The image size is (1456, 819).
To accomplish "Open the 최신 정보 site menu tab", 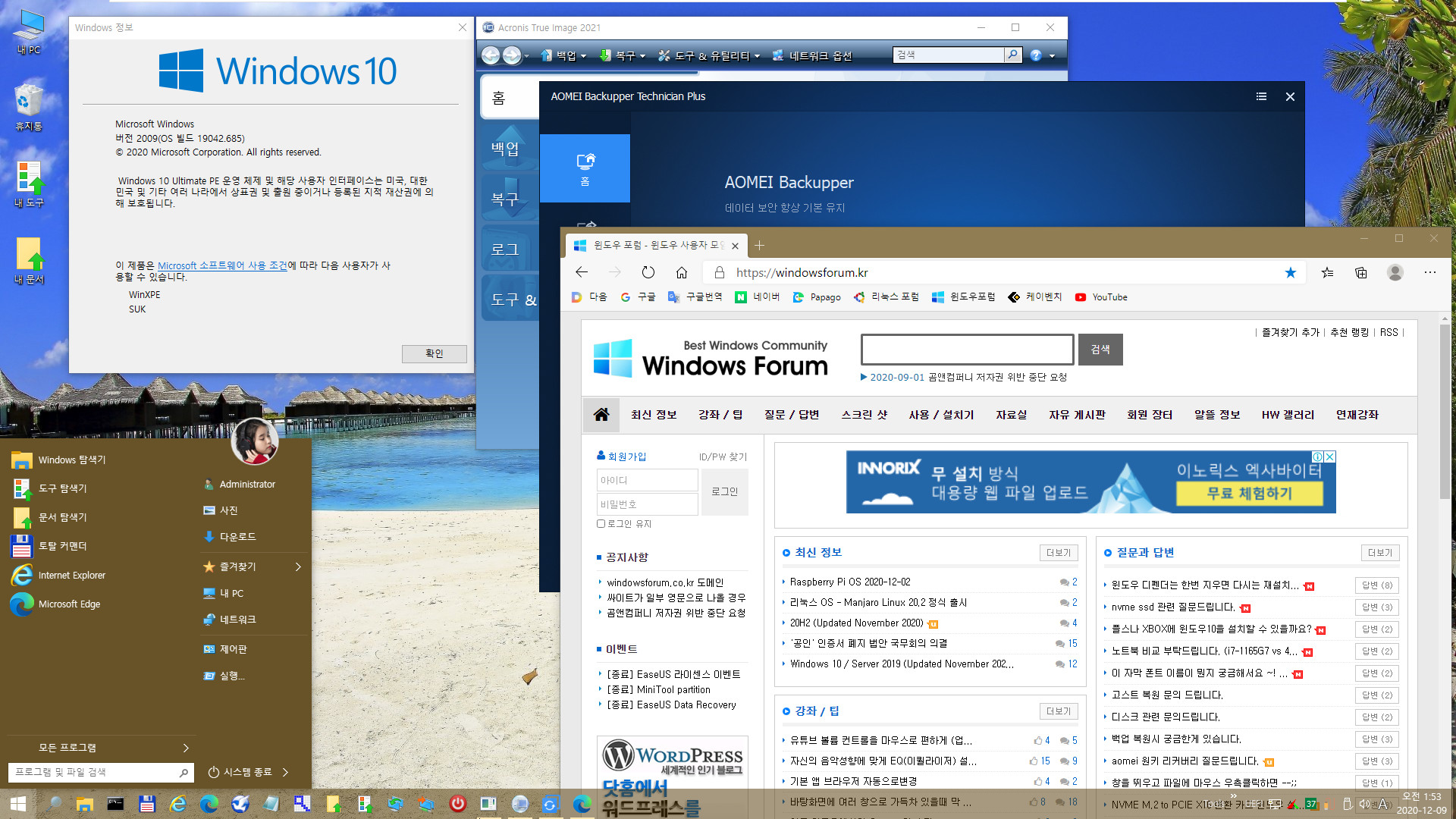I will [x=654, y=415].
